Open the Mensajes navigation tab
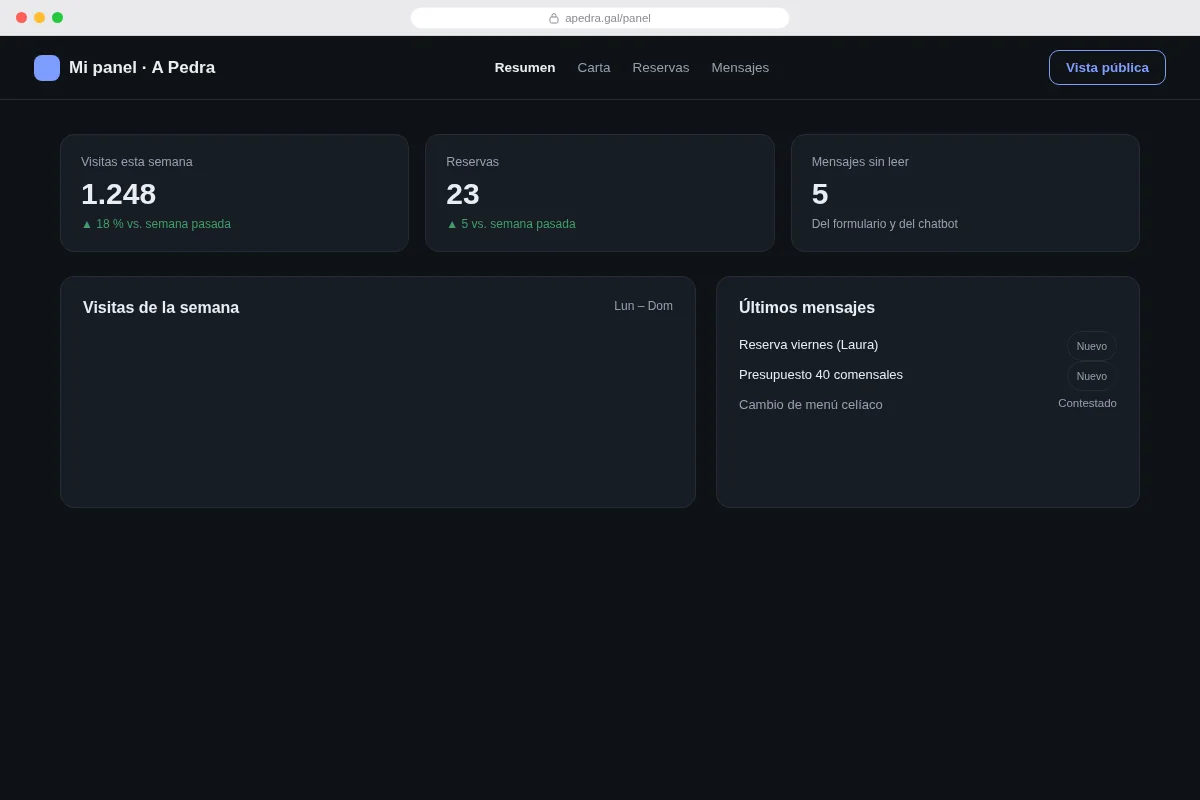Image resolution: width=1200 pixels, height=800 pixels. tap(740, 68)
